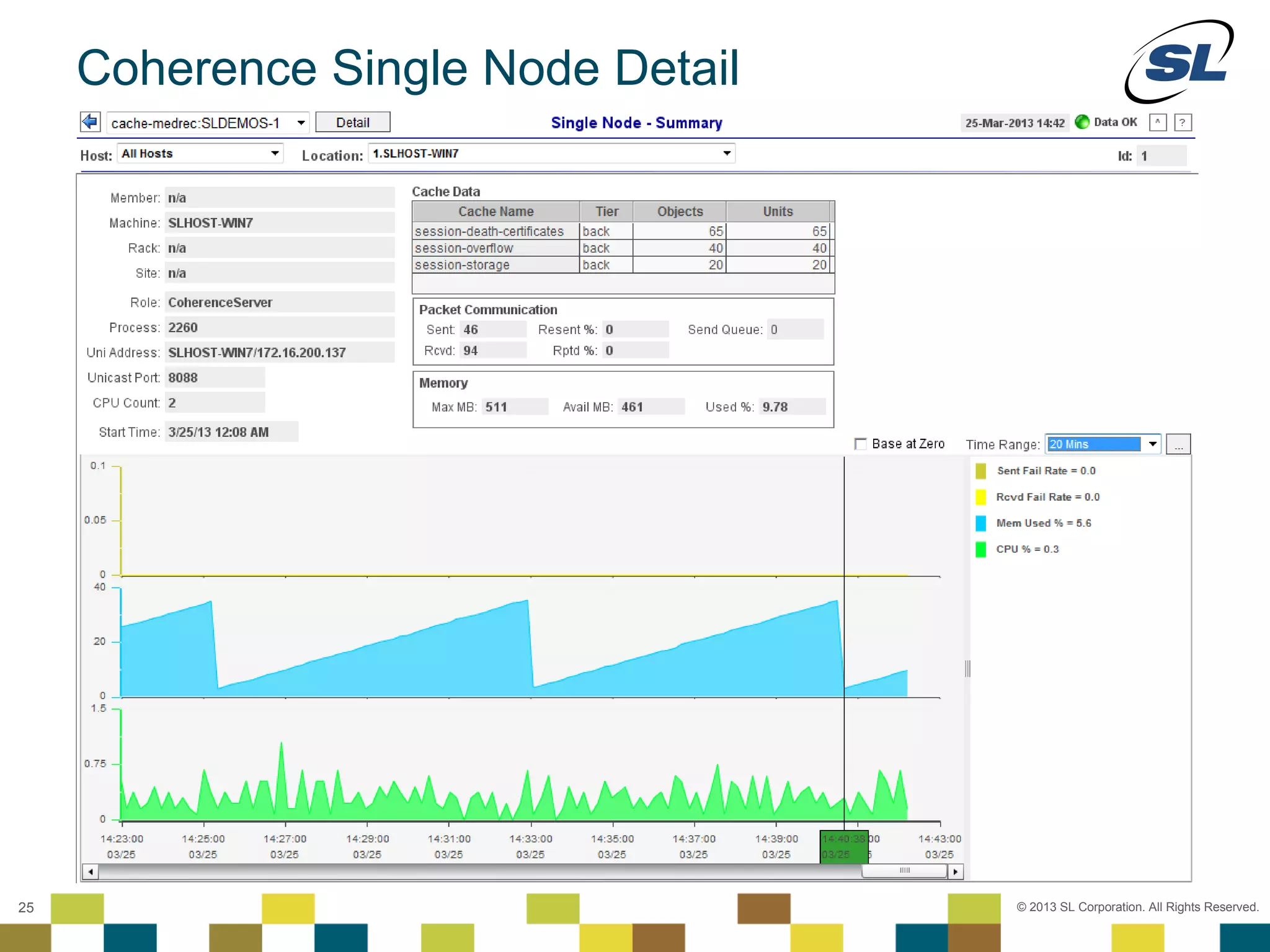Click the horizontal chart scrollbar thumb
This screenshot has width=1270, height=952.
click(904, 871)
